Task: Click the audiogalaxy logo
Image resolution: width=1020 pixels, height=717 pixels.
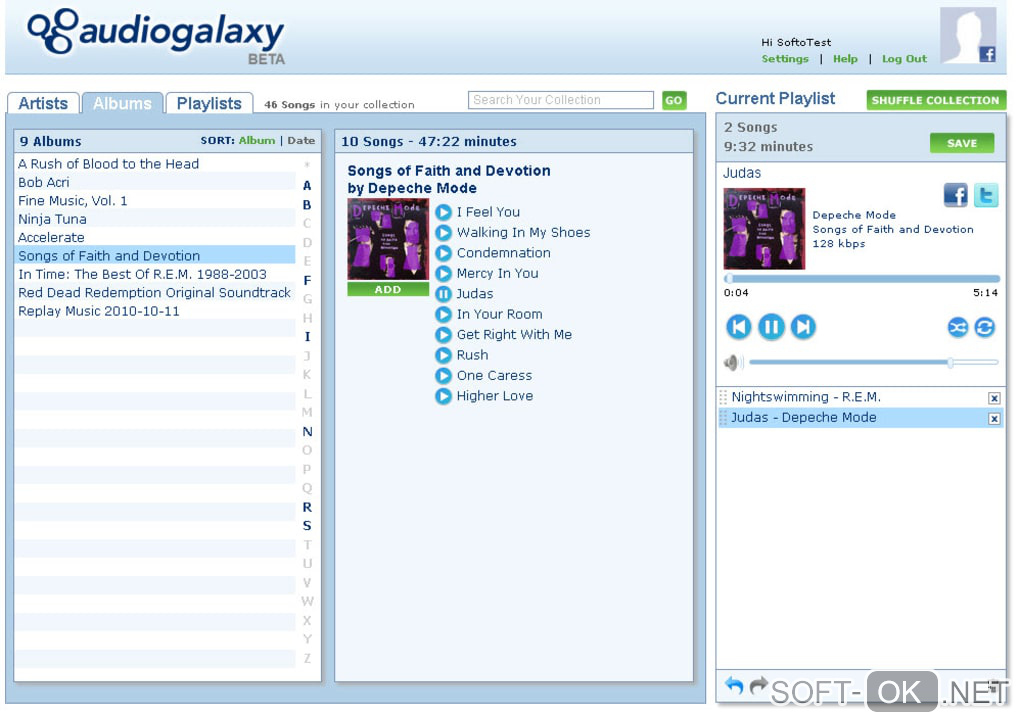Action: pyautogui.click(x=156, y=35)
